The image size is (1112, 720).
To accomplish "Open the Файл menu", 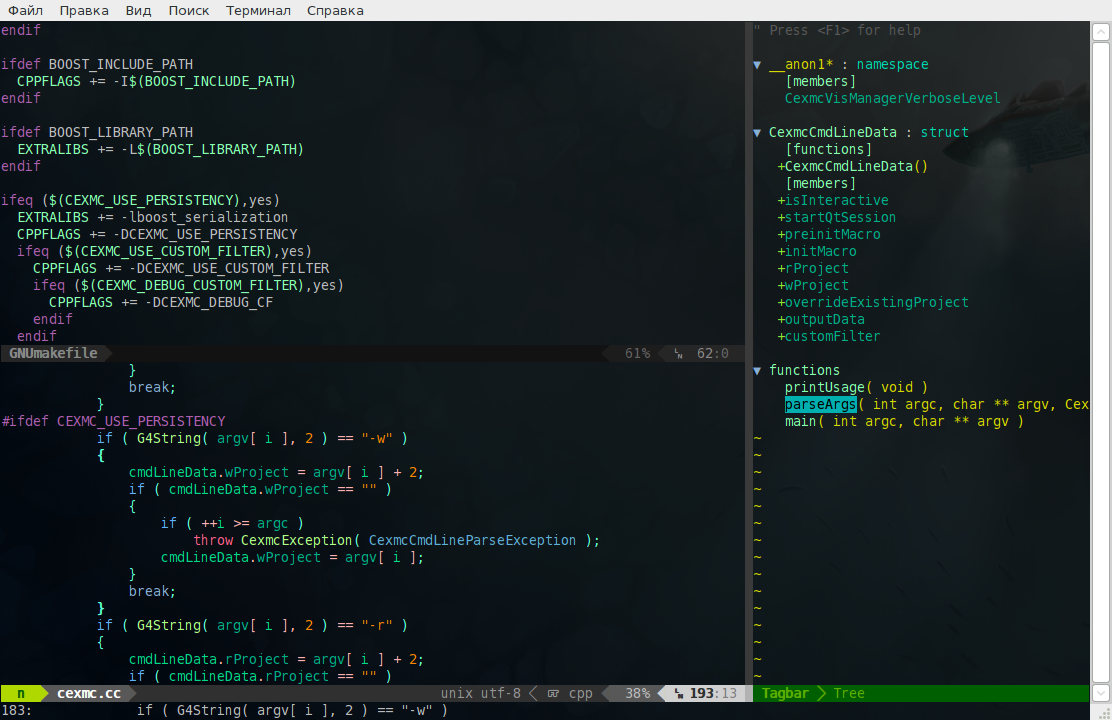I will (x=25, y=11).
